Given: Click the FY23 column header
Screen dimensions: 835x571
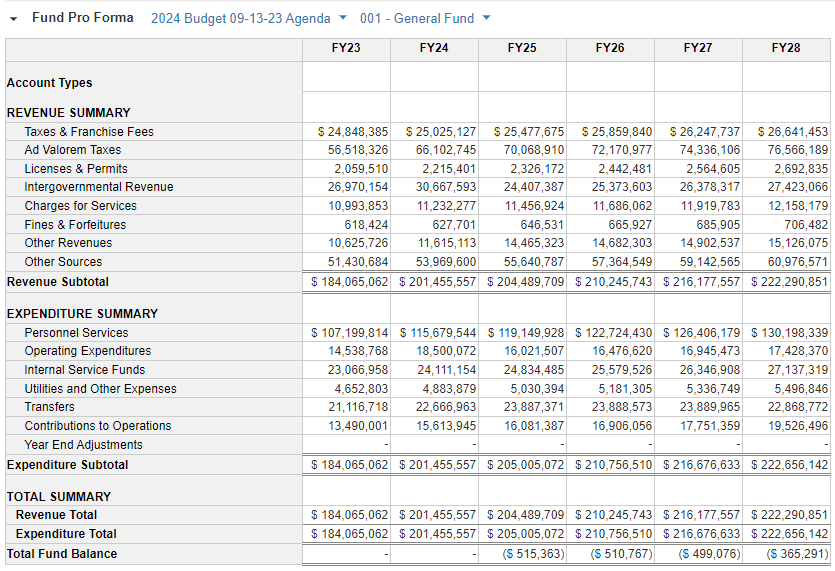Looking at the screenshot, I should [346, 48].
